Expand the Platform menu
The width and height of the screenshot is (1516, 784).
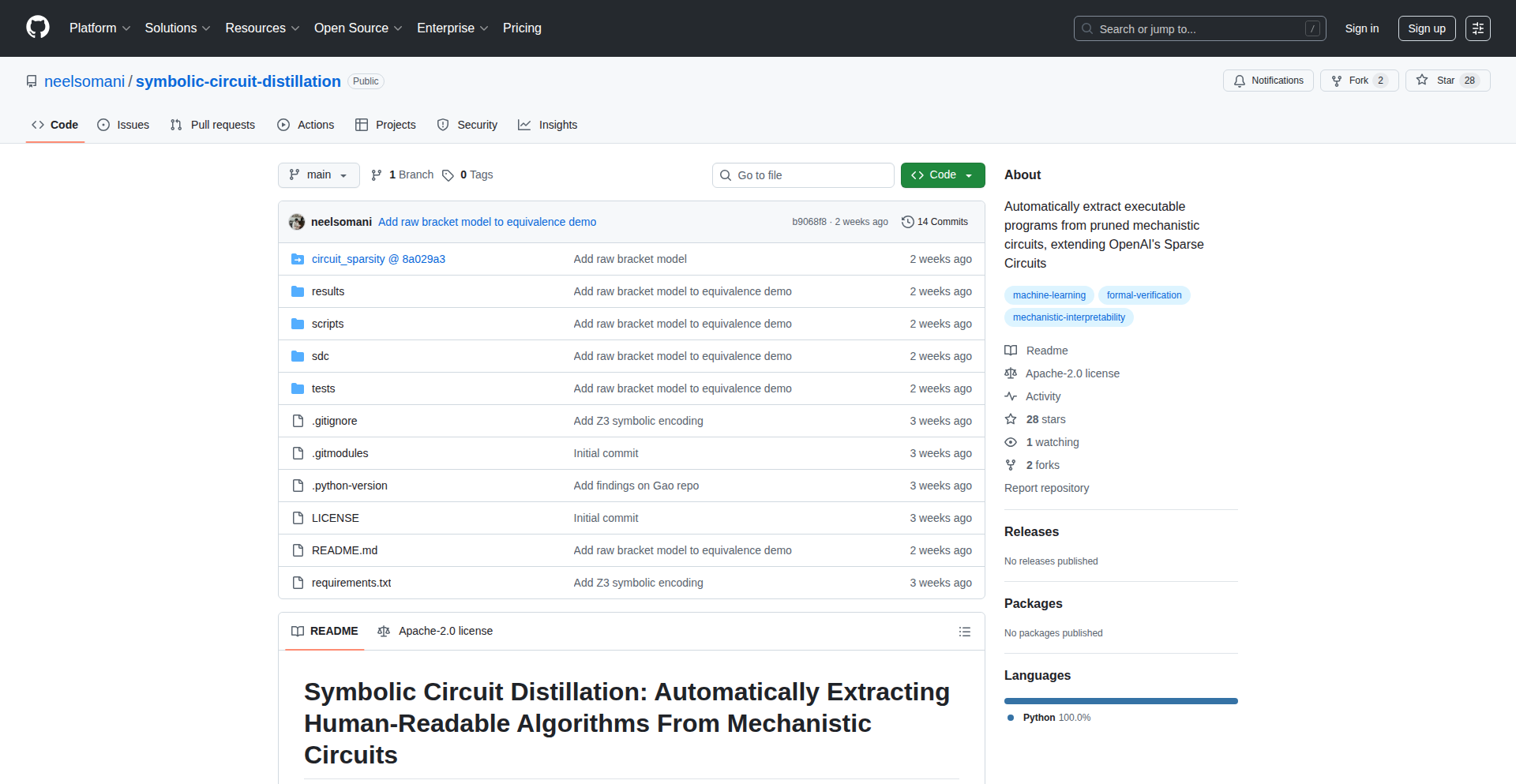point(99,28)
